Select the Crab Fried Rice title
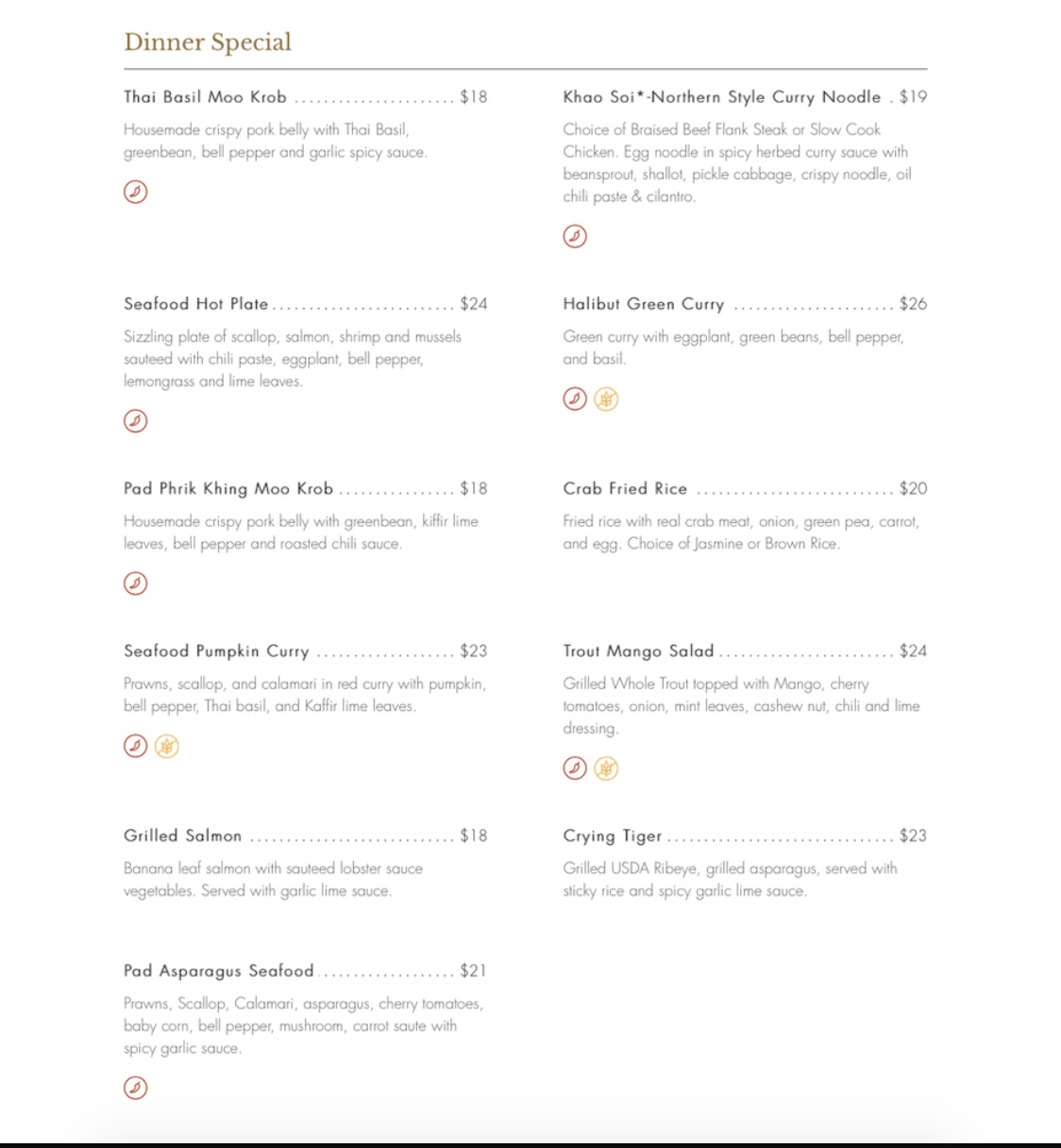This screenshot has width=1061, height=1148. click(x=625, y=488)
